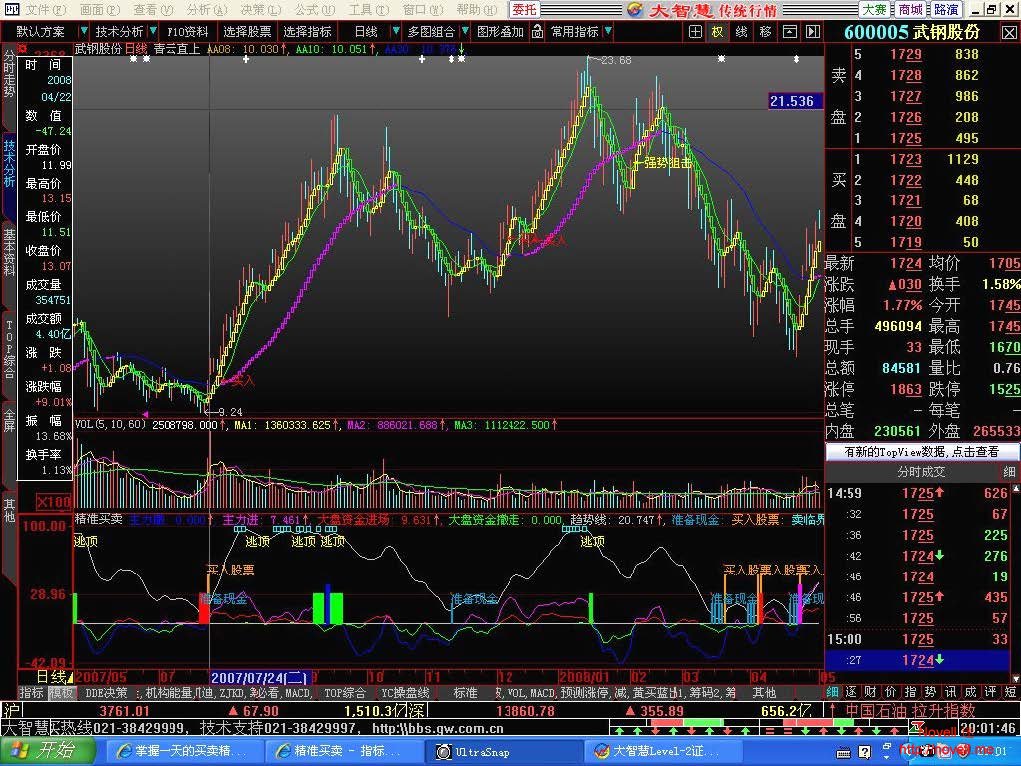Screen dimensions: 1021x766
Task: Open the 查看(V) menu
Action: click(153, 10)
